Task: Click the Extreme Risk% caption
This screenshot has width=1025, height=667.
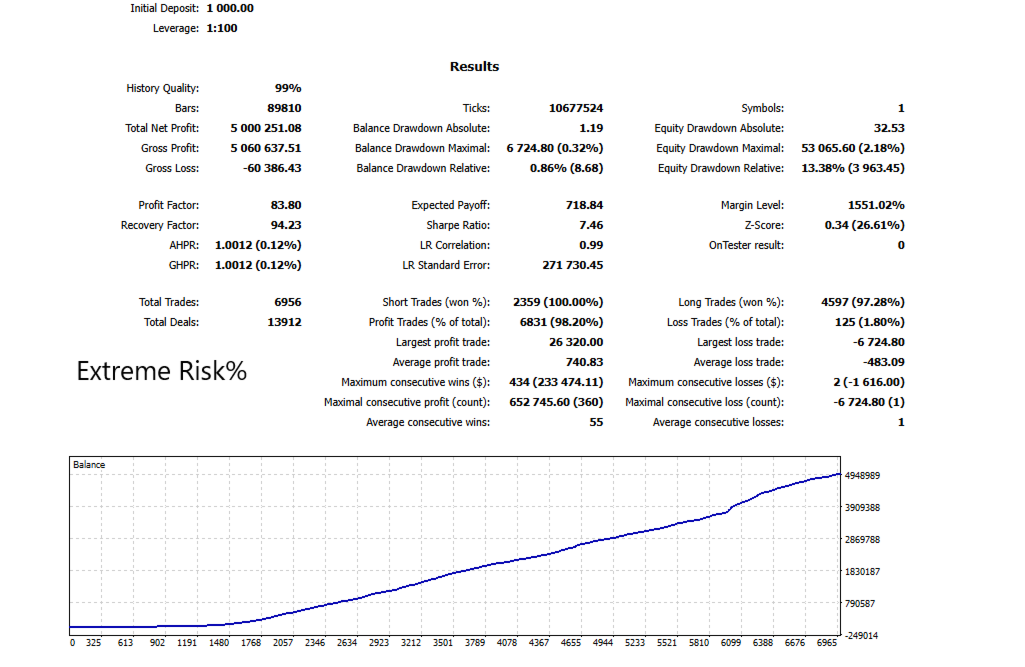Action: click(161, 371)
